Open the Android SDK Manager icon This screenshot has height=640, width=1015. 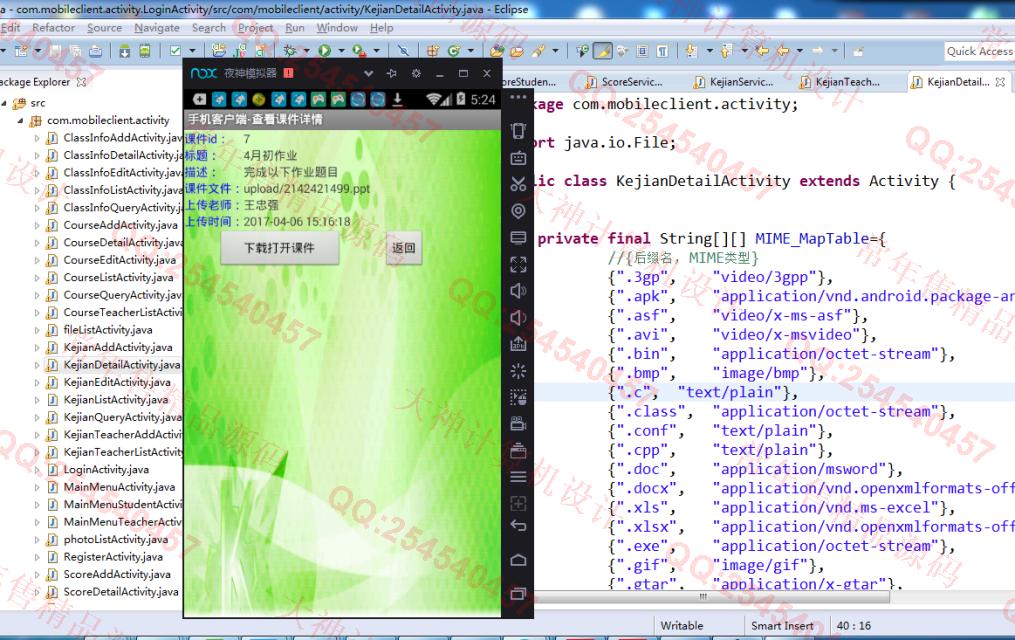(x=124, y=51)
